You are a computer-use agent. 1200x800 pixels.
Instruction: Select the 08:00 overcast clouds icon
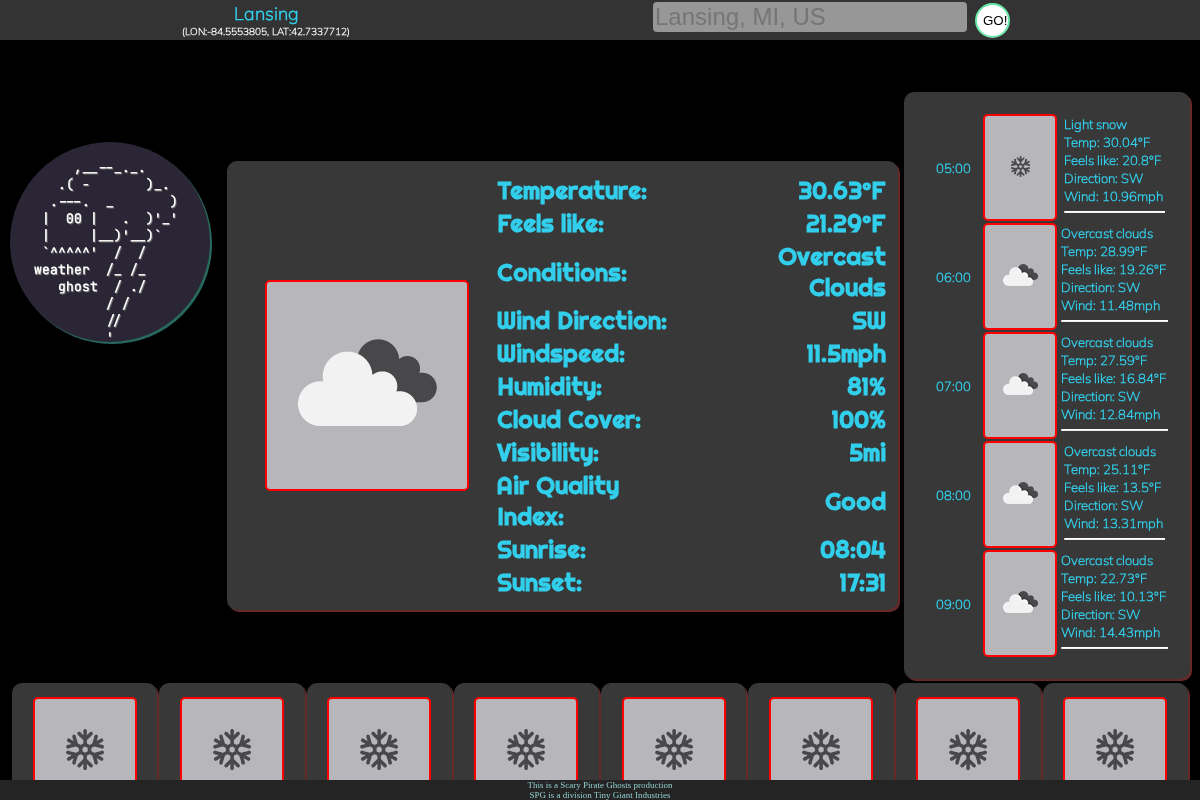pos(1019,494)
